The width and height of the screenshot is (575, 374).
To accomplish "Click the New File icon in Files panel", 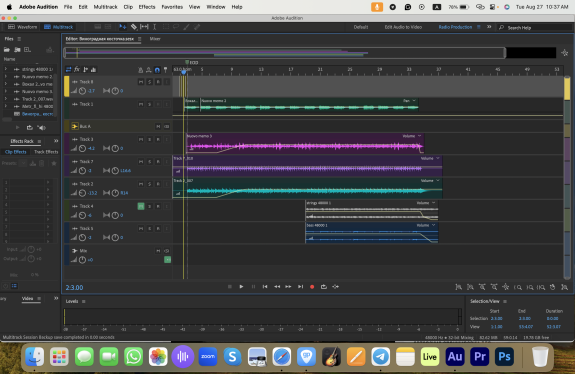I will 27,50.
